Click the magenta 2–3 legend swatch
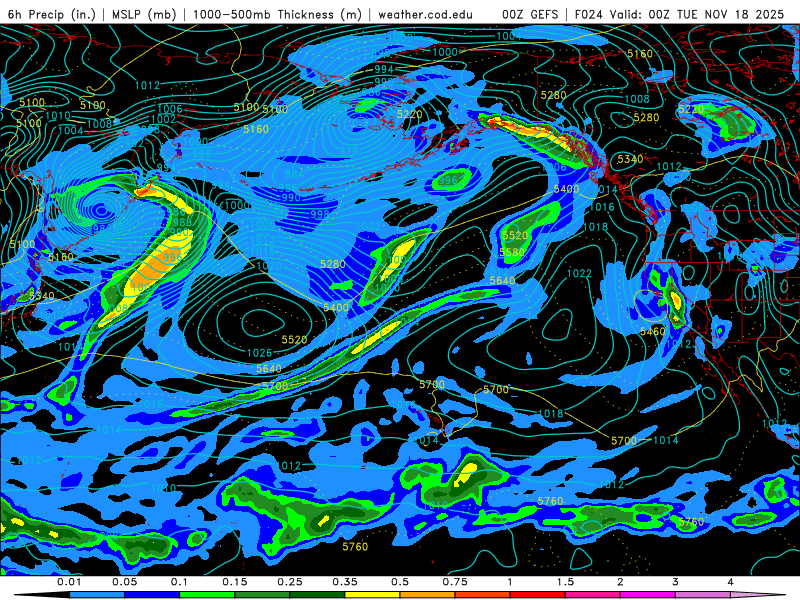 pyautogui.click(x=648, y=595)
